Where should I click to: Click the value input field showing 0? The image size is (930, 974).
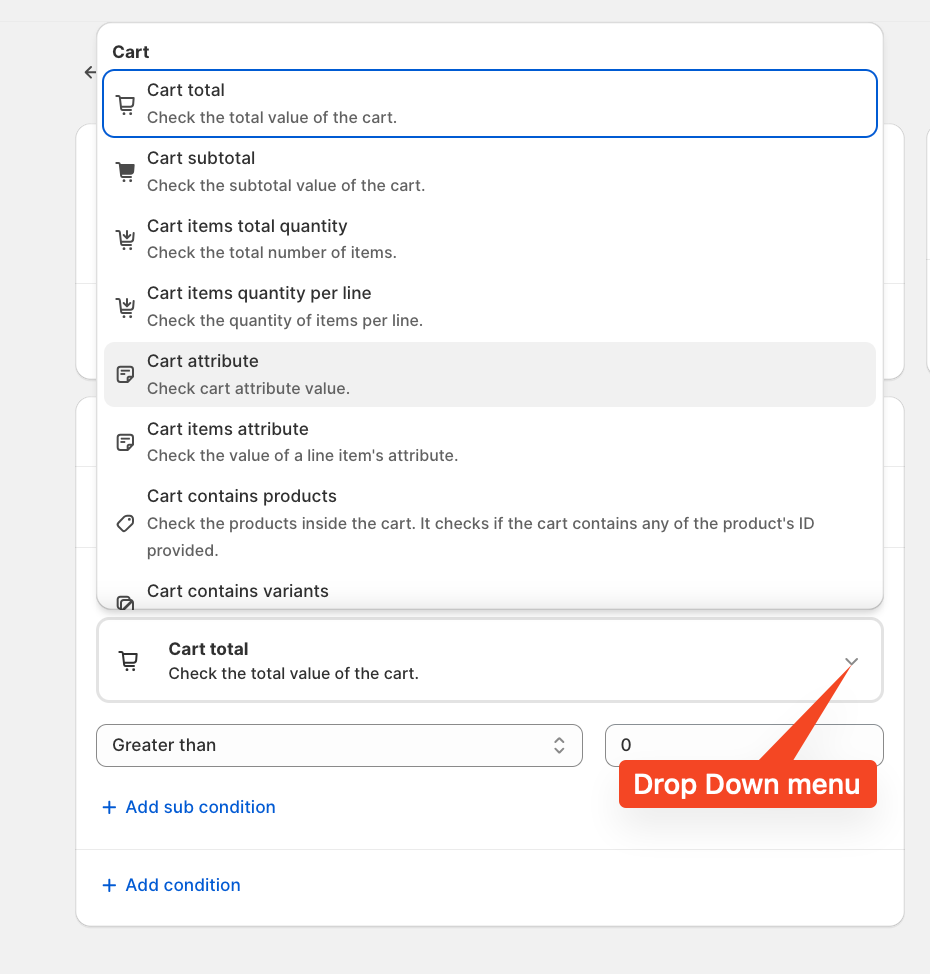point(680,745)
